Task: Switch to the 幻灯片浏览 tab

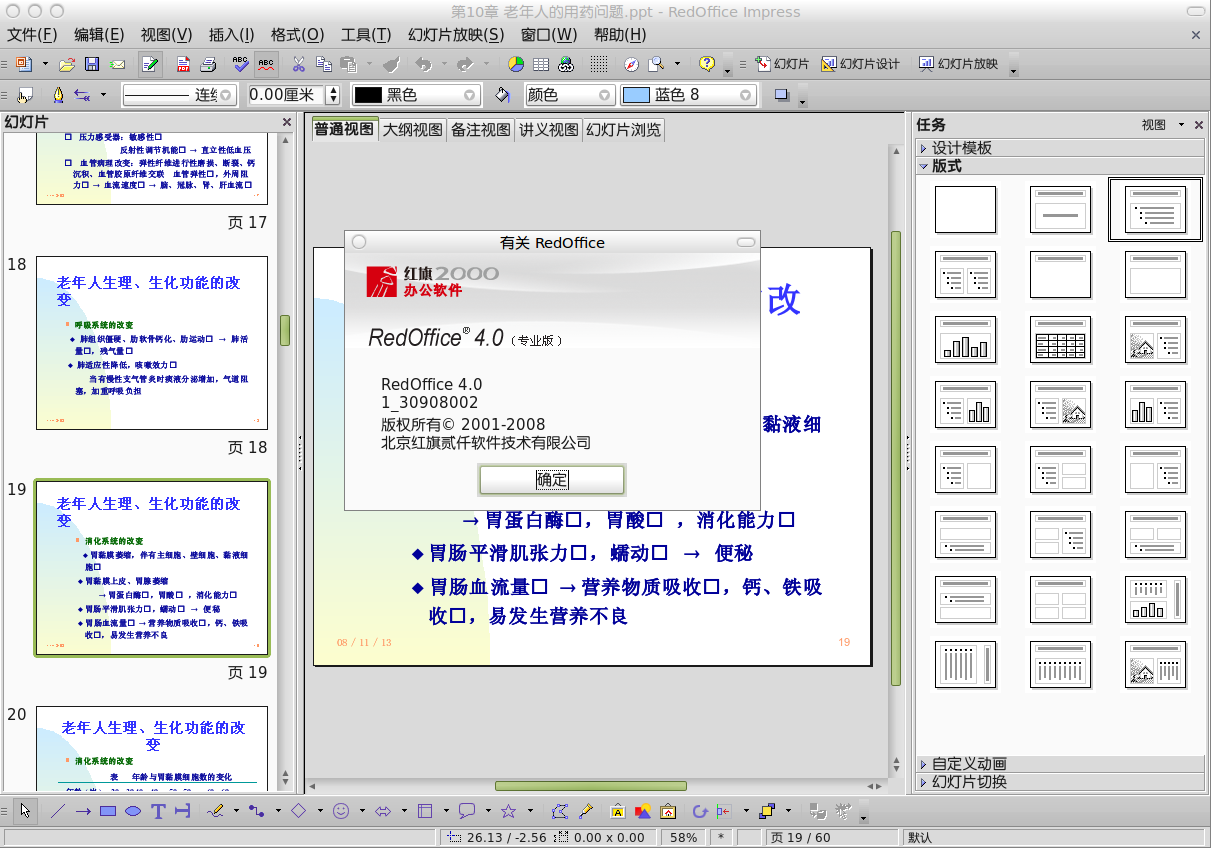Action: (623, 130)
